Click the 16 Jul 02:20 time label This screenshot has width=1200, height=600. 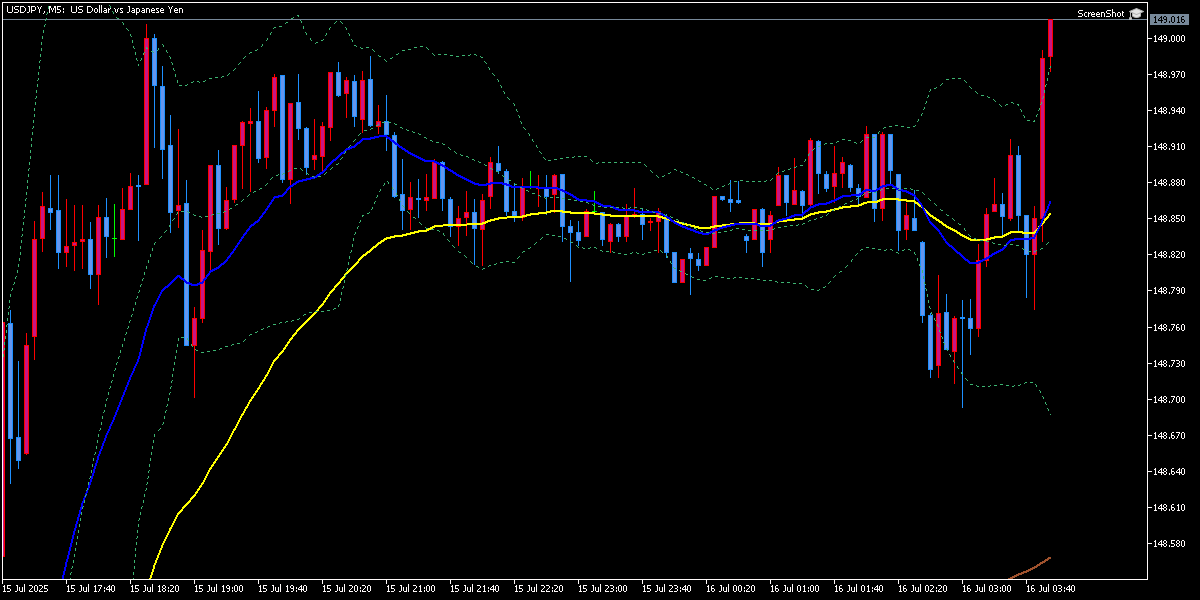click(923, 589)
